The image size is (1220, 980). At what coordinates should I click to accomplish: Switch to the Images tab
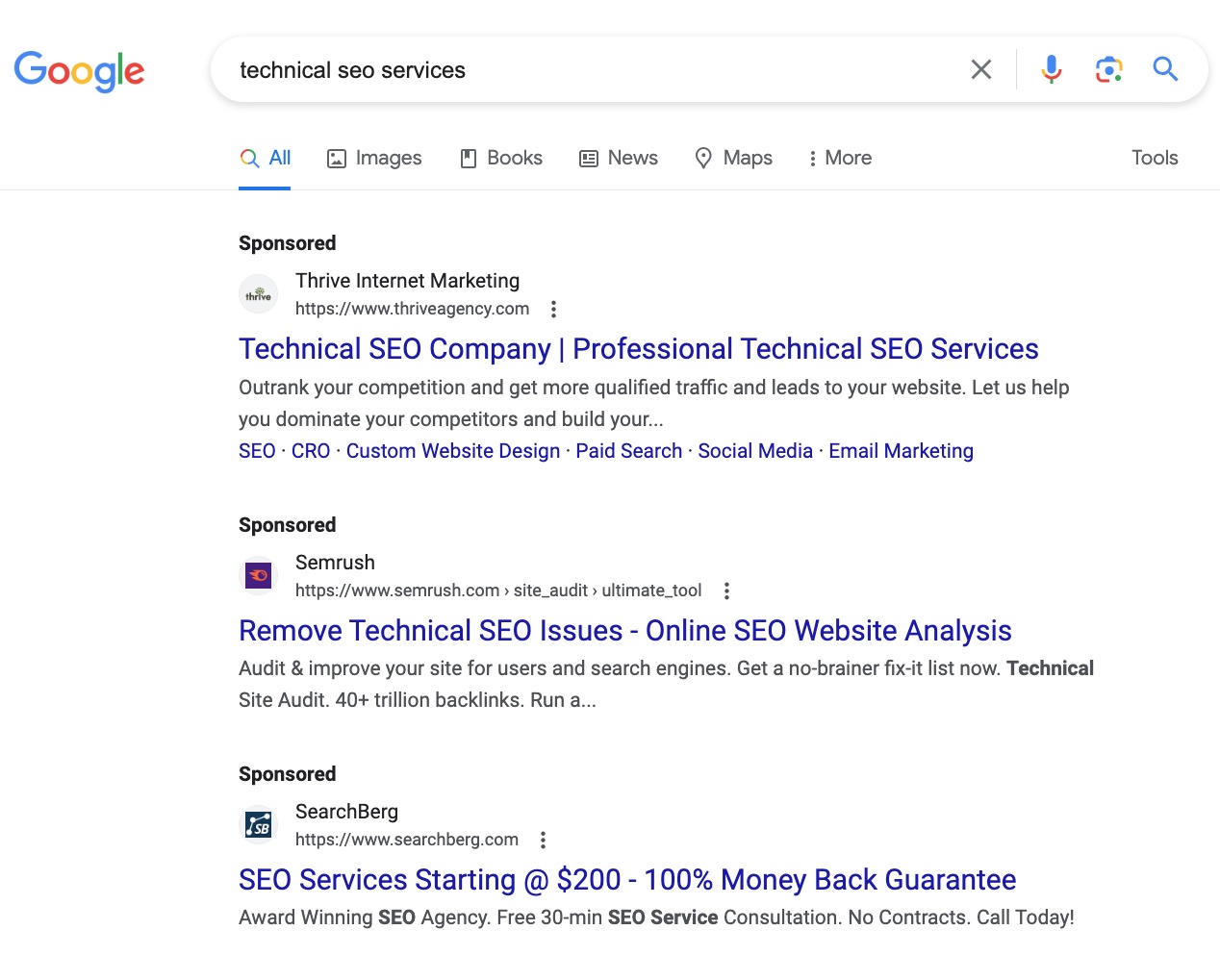coord(374,158)
